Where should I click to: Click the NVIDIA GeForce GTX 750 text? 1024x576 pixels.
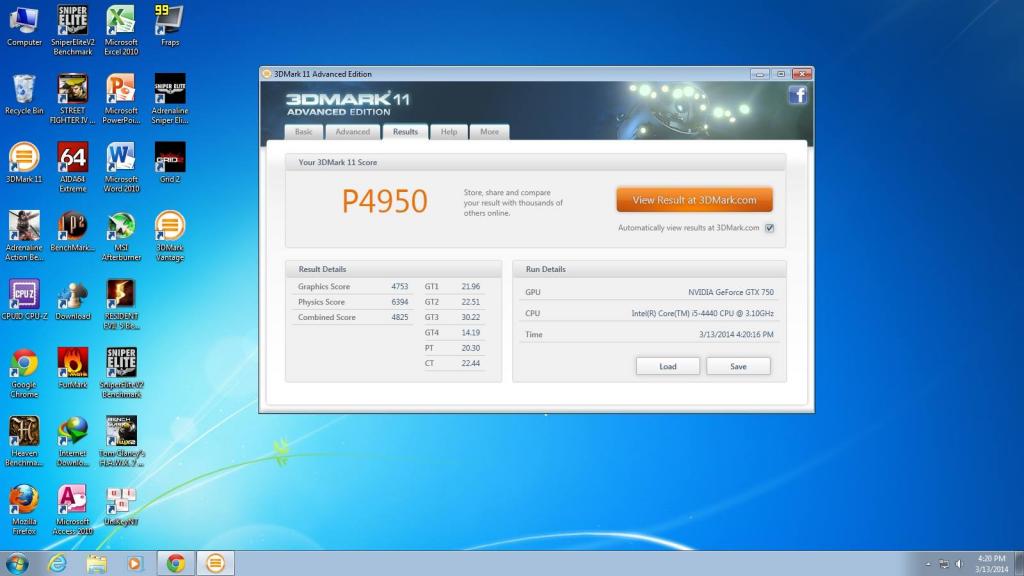(731, 293)
